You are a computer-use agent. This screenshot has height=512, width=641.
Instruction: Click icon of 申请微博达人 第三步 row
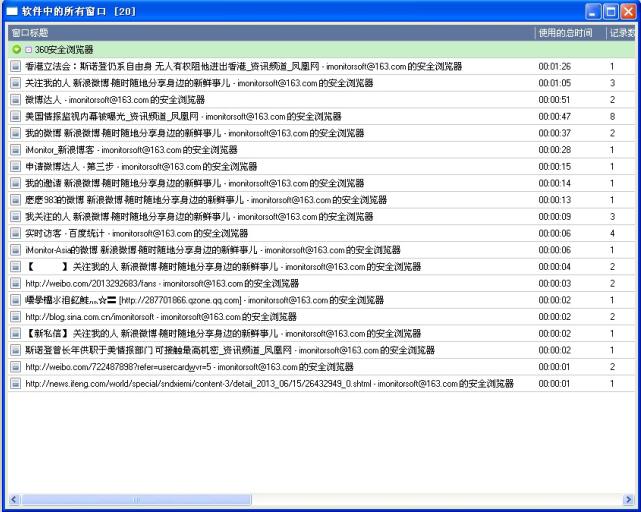(x=16, y=166)
